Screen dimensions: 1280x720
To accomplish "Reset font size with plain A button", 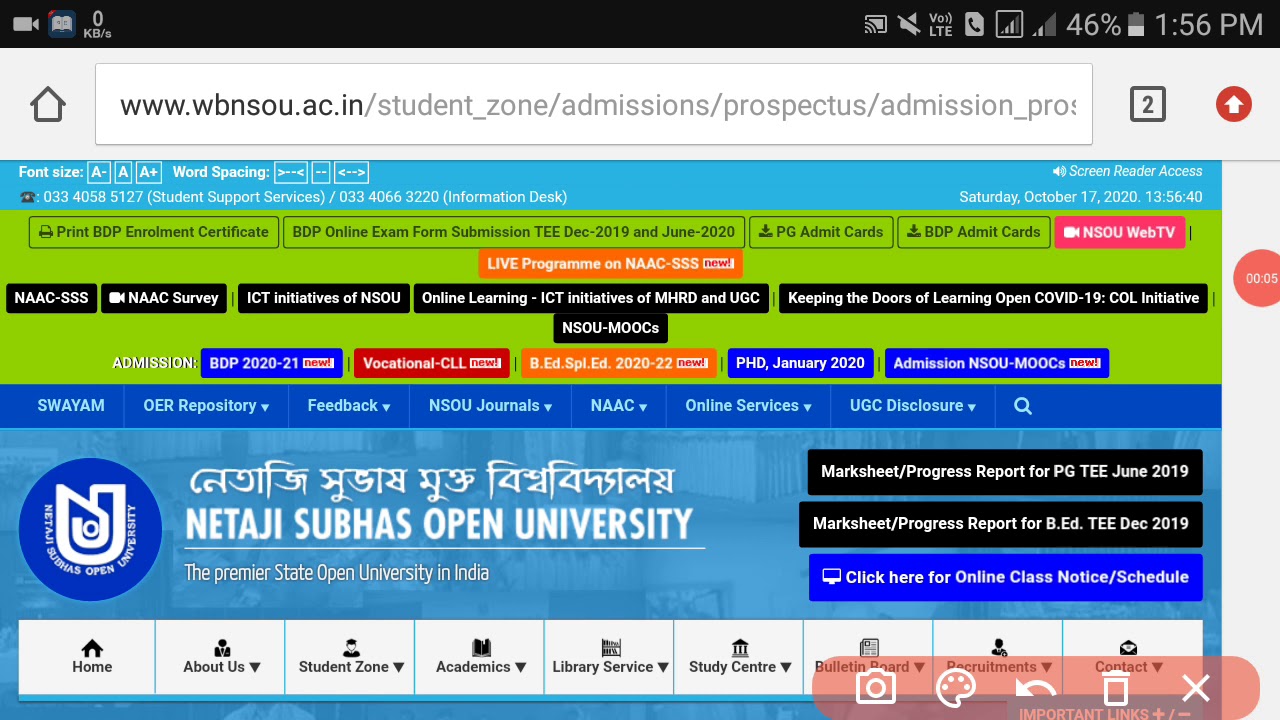I will click(123, 172).
